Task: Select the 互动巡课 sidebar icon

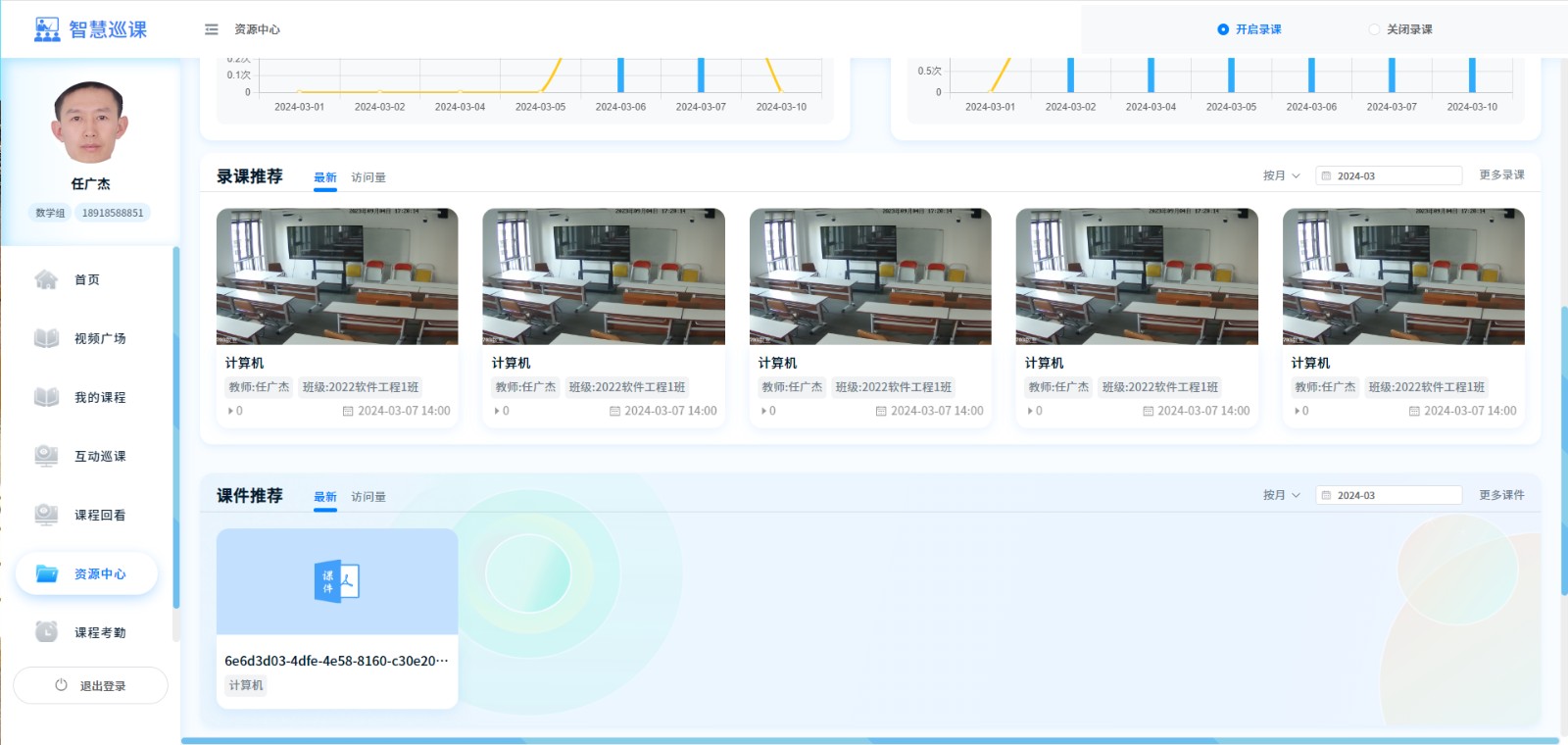Action: [x=46, y=456]
